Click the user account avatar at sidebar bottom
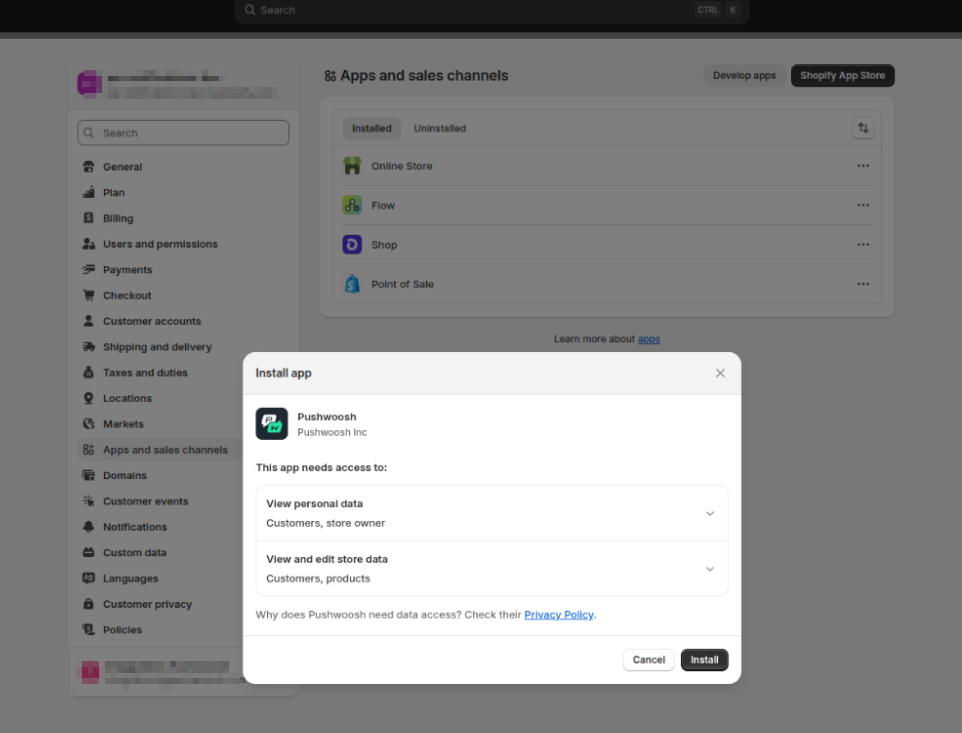 [90, 672]
